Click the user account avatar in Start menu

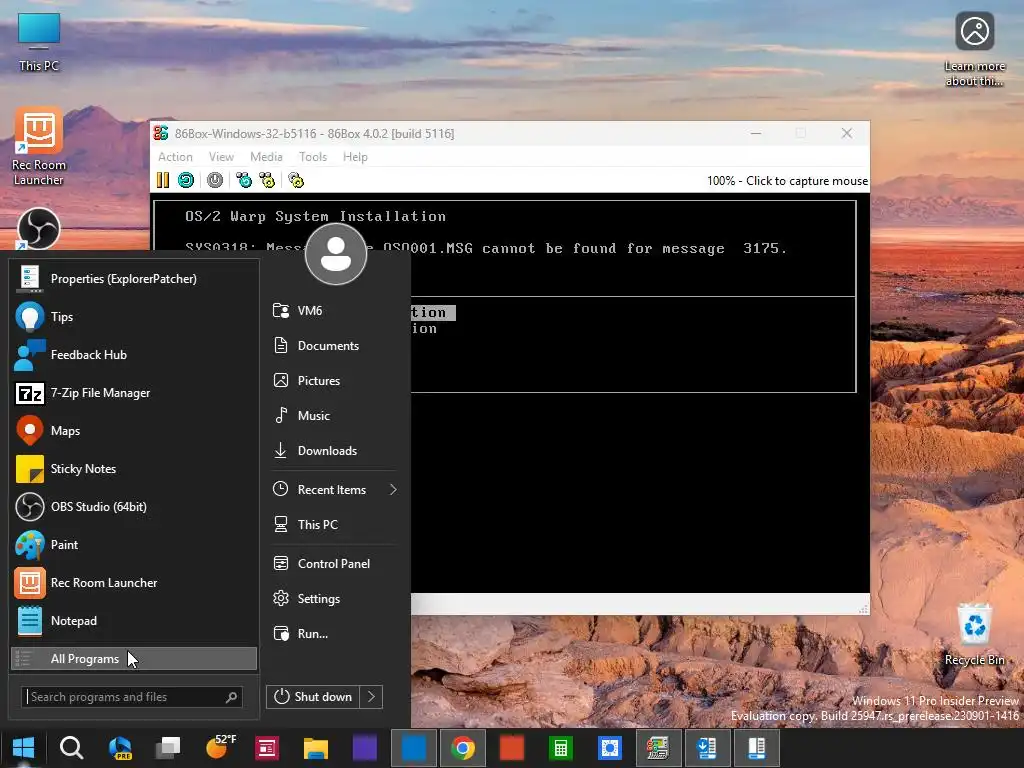336,254
